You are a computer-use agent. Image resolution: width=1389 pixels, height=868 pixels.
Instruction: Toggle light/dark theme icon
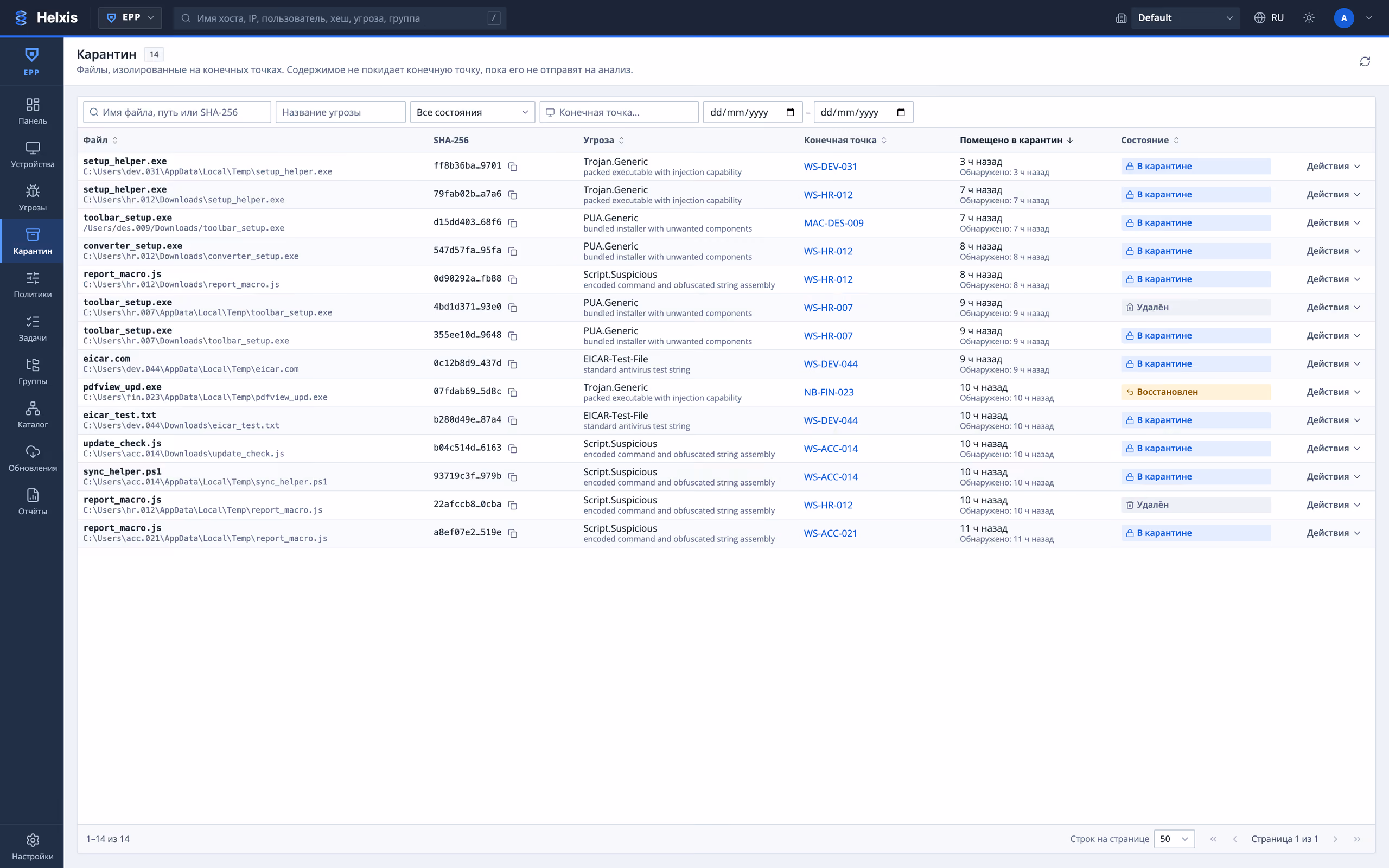(x=1309, y=18)
